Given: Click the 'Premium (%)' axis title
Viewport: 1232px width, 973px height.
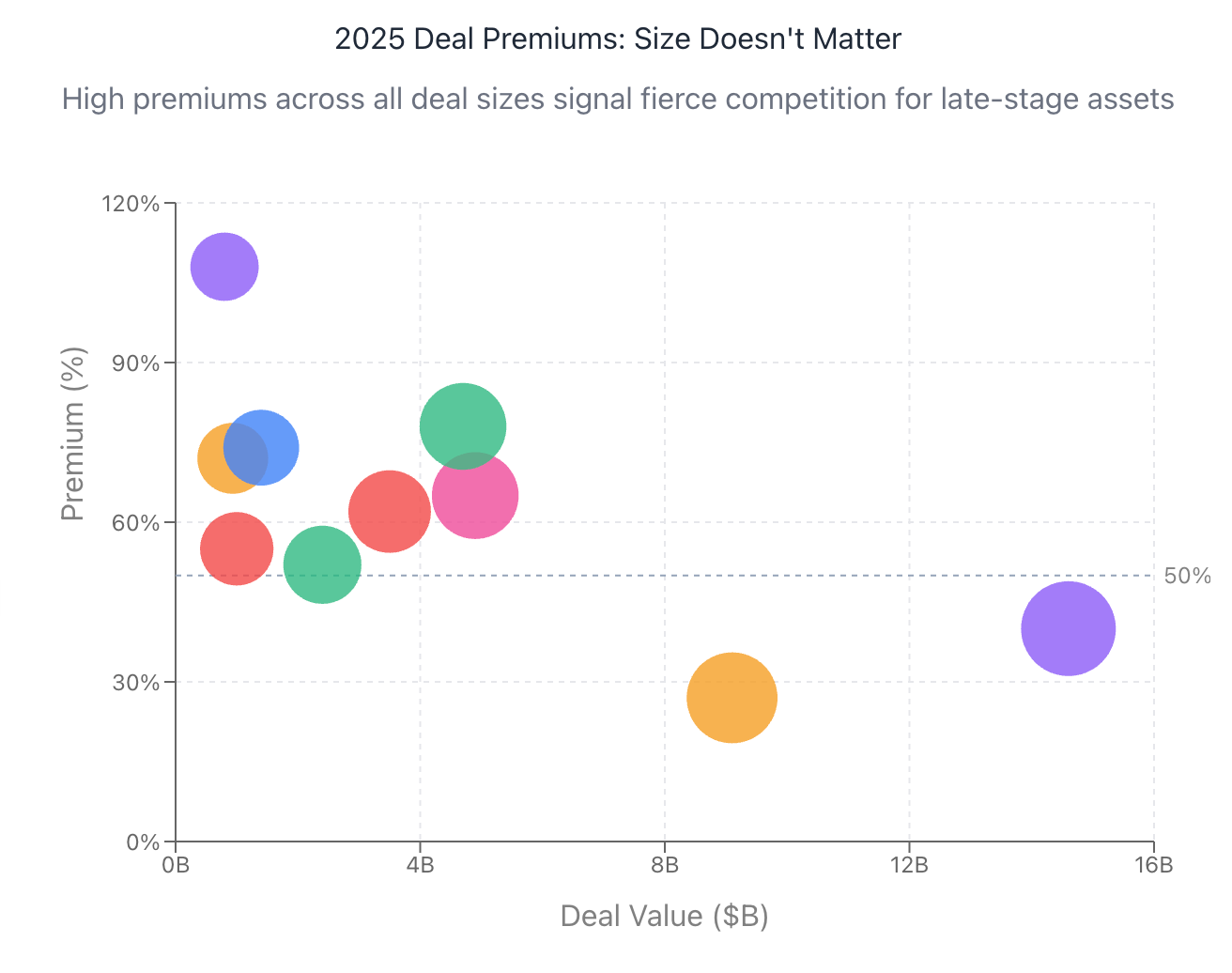Looking at the screenshot, I should [73, 433].
